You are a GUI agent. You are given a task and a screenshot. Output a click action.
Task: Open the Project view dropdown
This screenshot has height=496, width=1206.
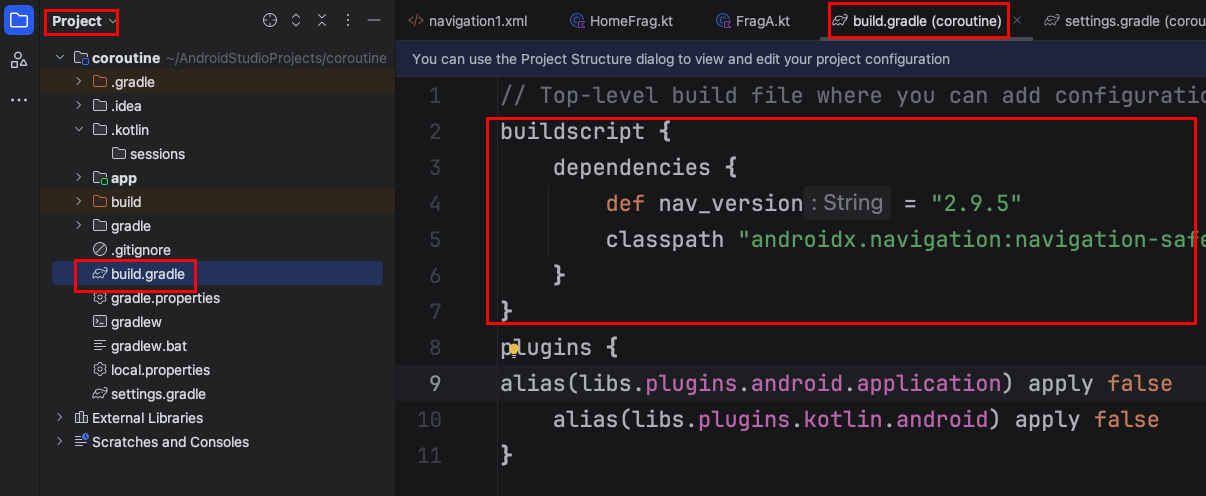(x=84, y=21)
